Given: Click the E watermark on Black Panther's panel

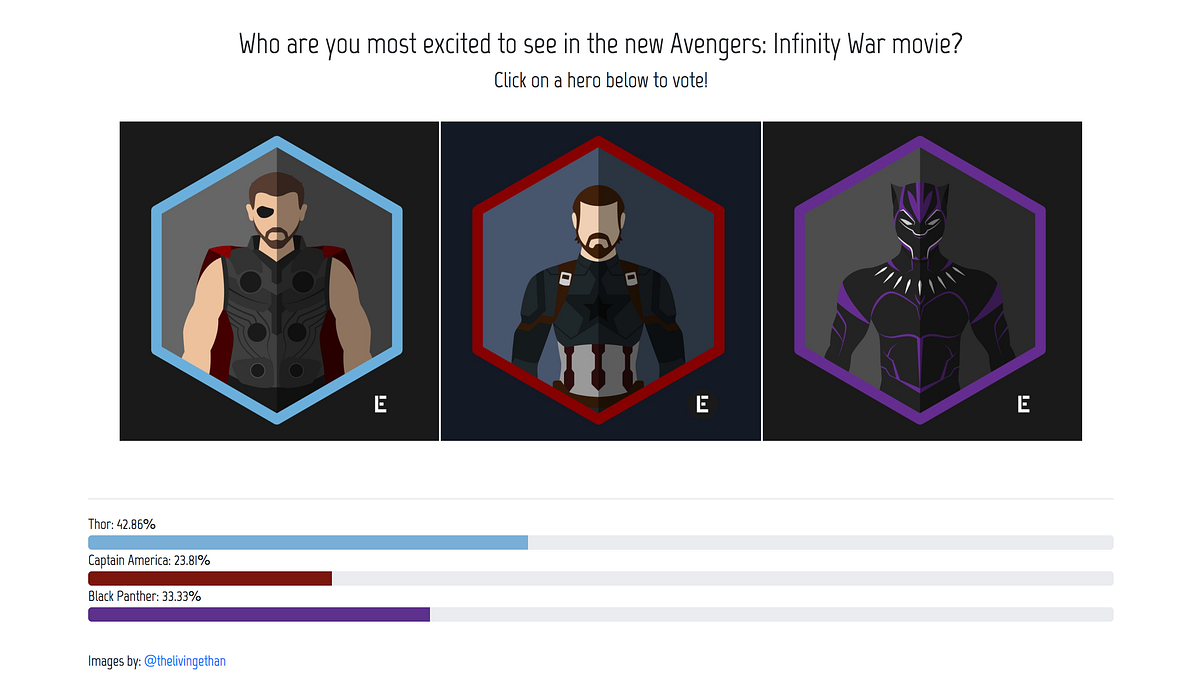Looking at the screenshot, I should tap(1023, 403).
